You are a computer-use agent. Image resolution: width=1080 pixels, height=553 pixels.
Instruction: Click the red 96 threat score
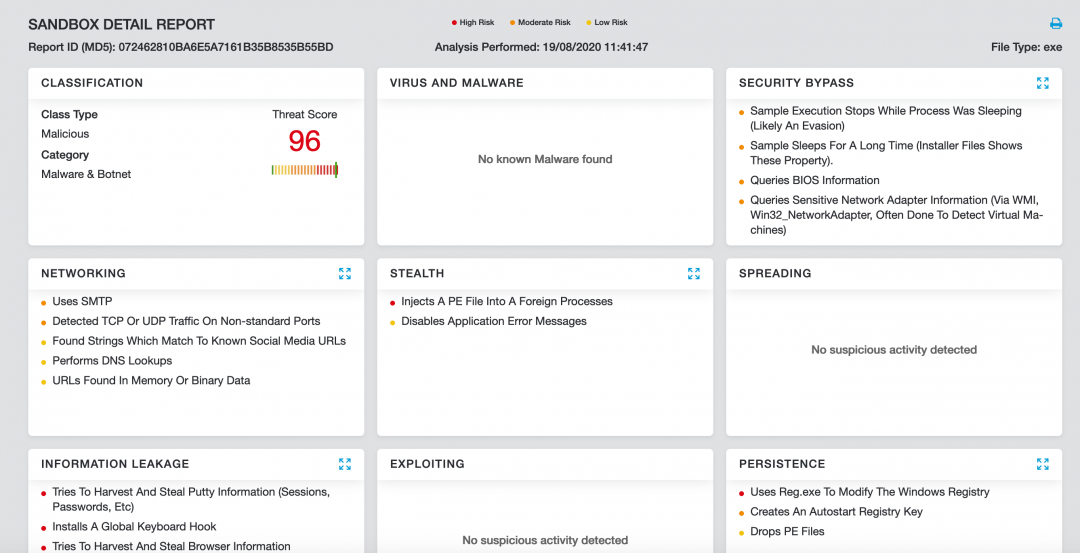(x=305, y=141)
